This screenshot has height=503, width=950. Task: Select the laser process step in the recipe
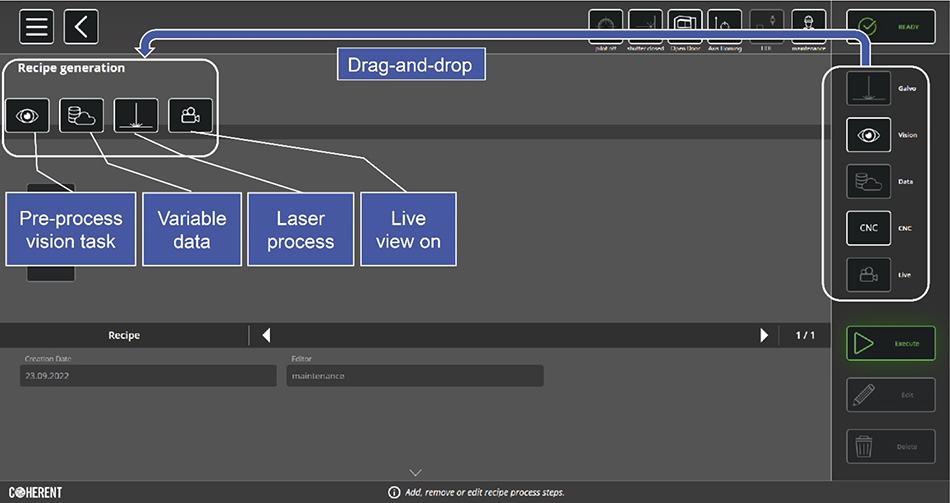pos(135,116)
